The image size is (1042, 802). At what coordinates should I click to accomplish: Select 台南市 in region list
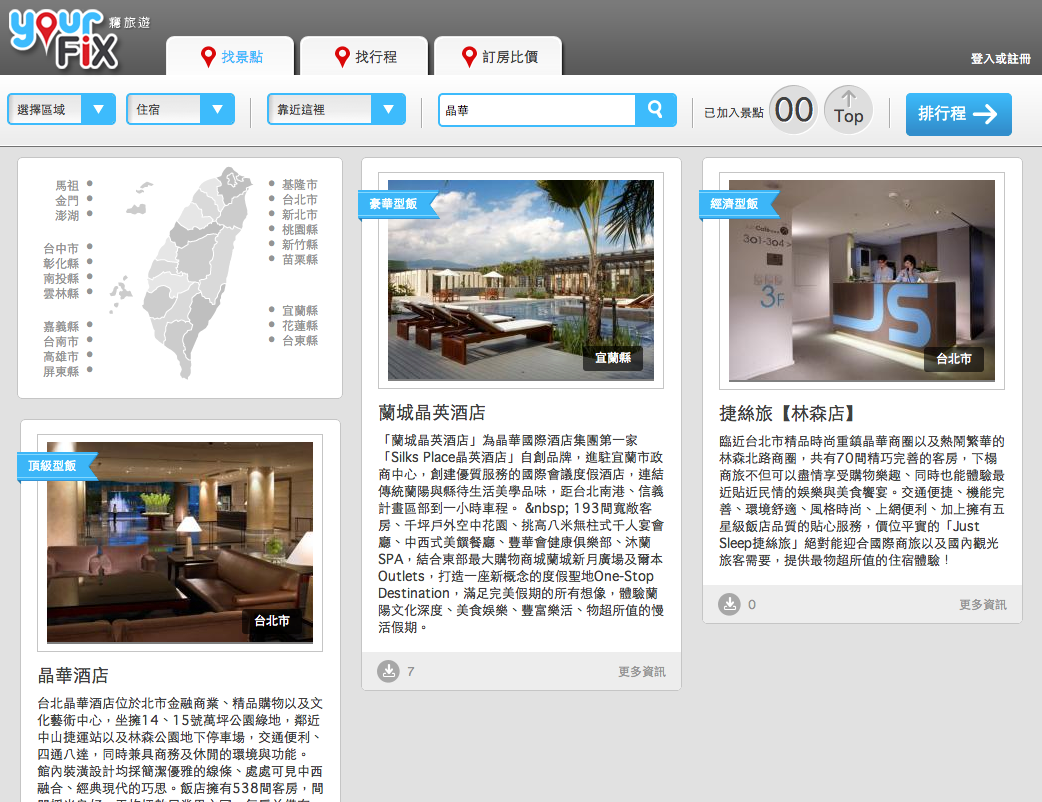coord(61,342)
